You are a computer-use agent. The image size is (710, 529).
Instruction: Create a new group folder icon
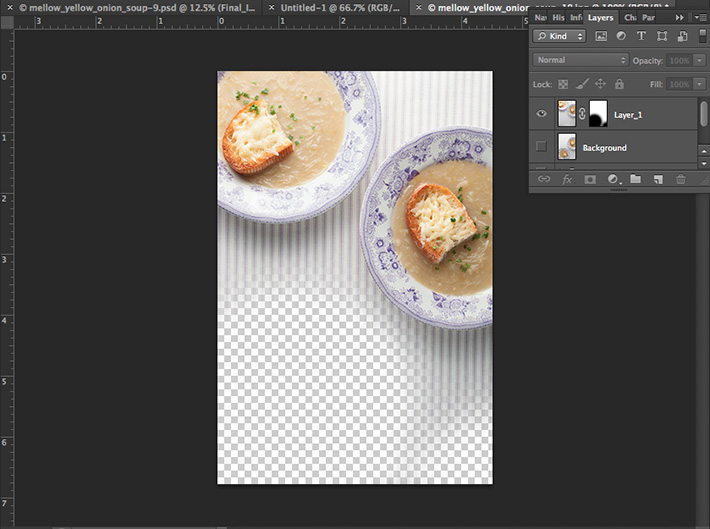tap(636, 179)
